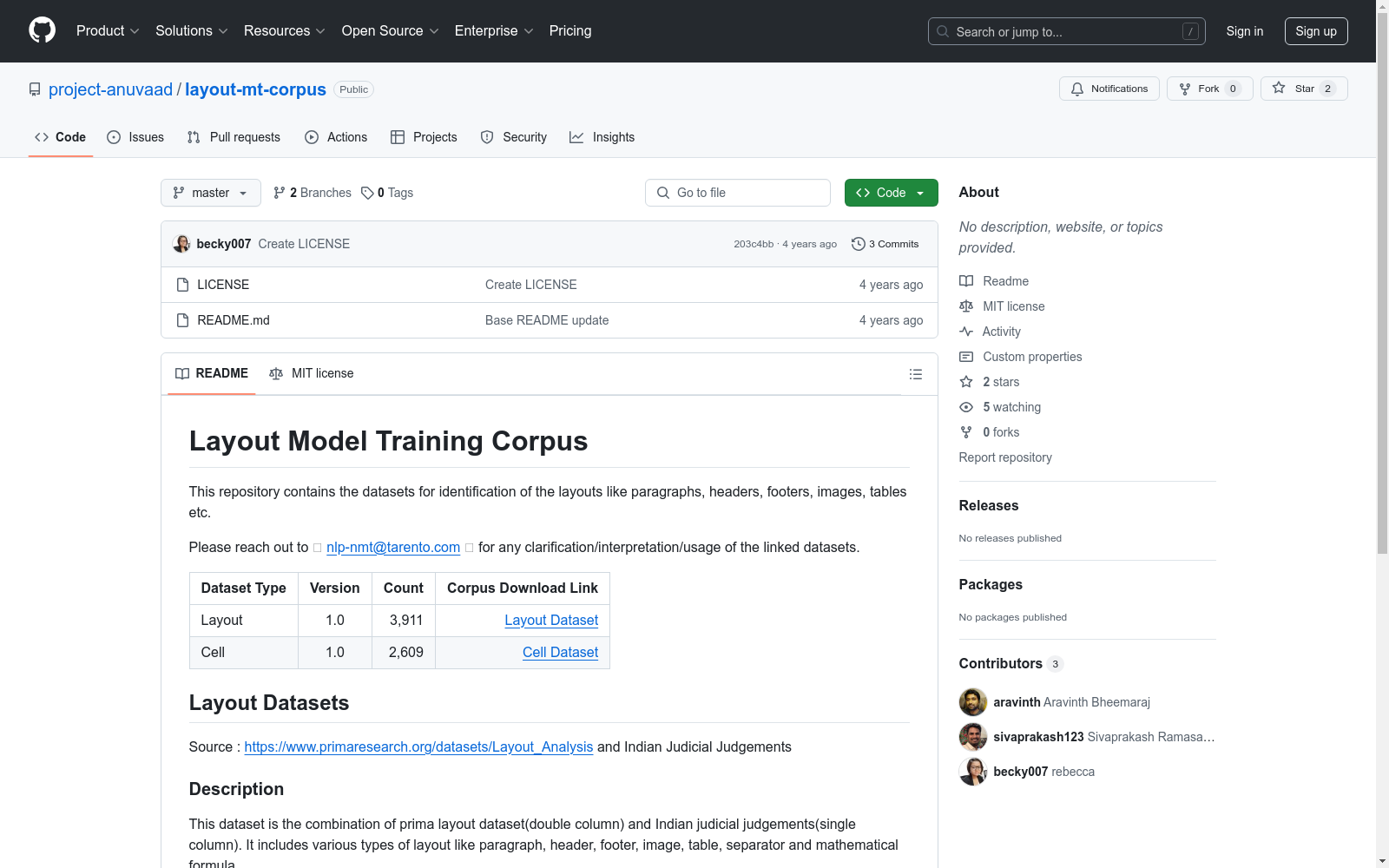Open becky007's contributor avatar

pos(973,772)
